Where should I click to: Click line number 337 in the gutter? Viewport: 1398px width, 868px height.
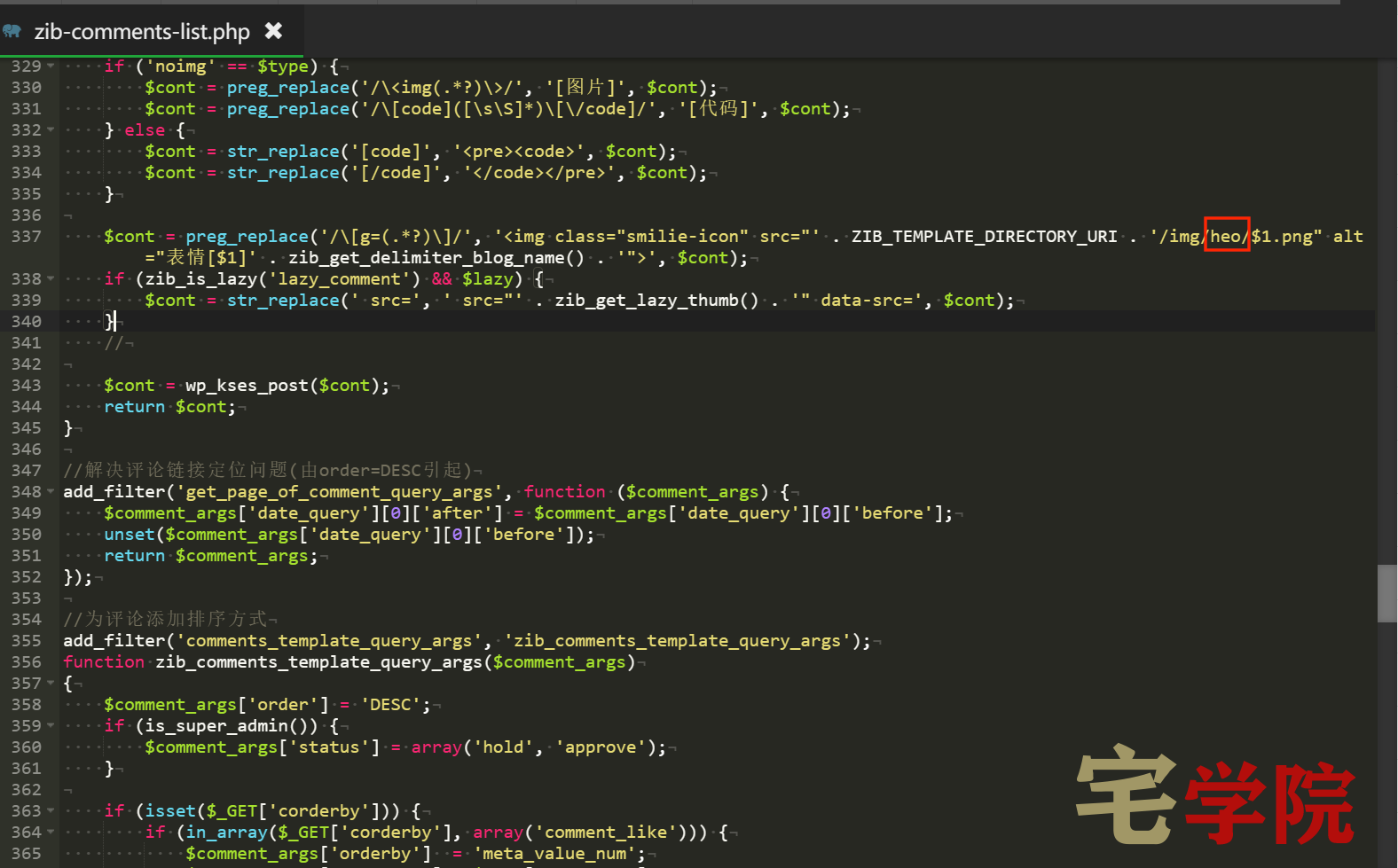pos(27,237)
